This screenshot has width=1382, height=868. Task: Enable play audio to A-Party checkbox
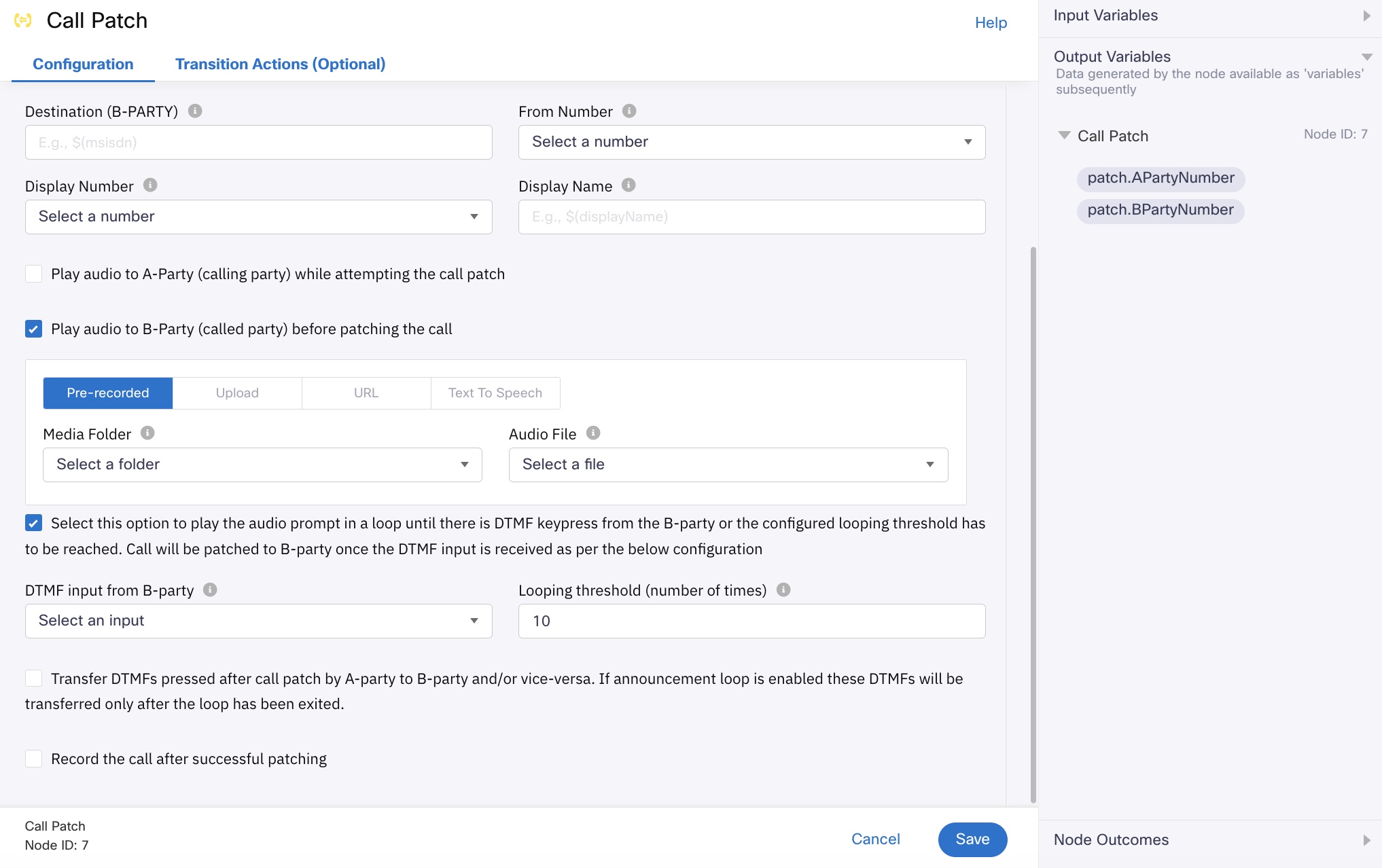[x=33, y=274]
